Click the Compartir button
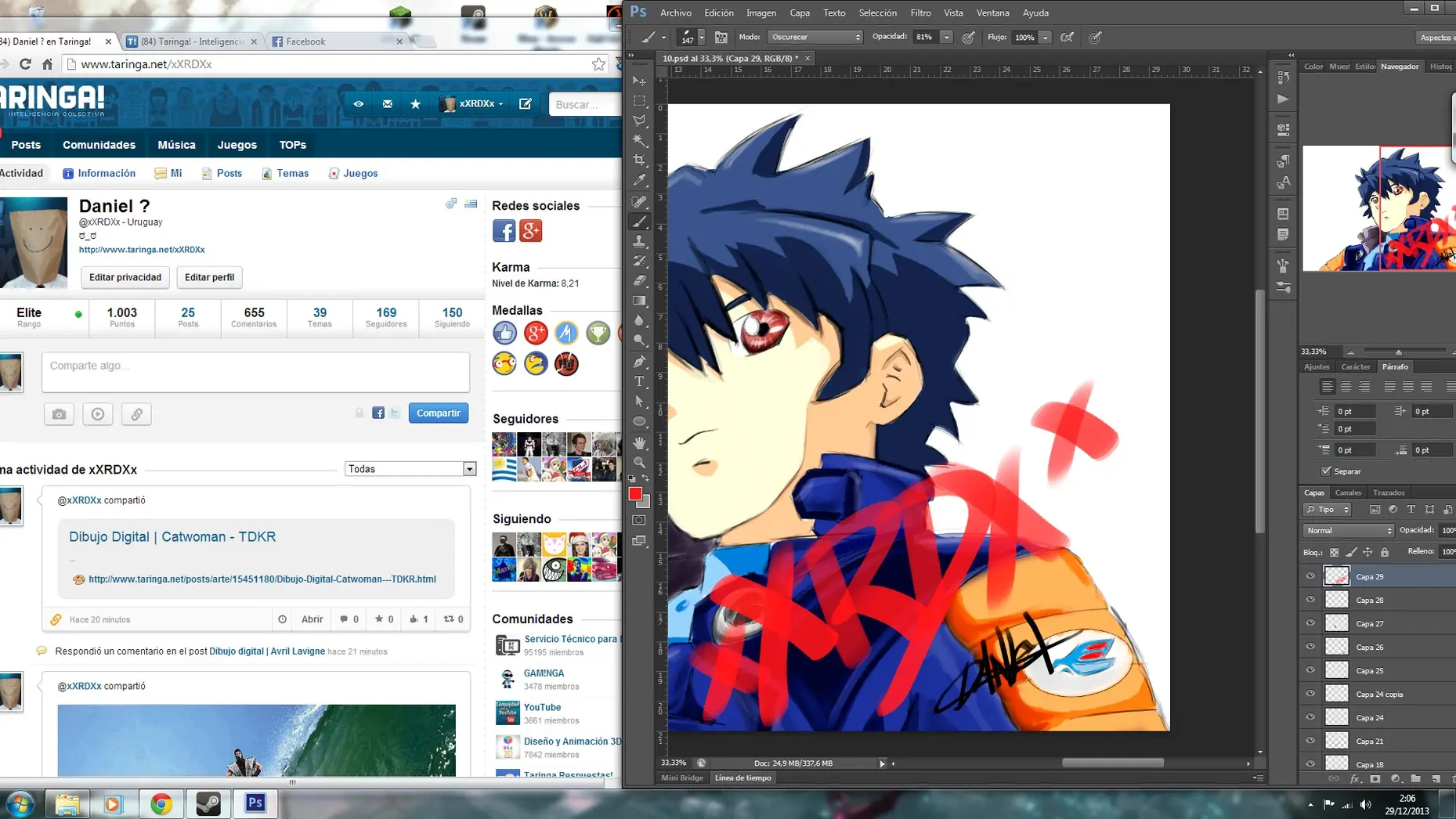The image size is (1456, 819). coord(439,413)
